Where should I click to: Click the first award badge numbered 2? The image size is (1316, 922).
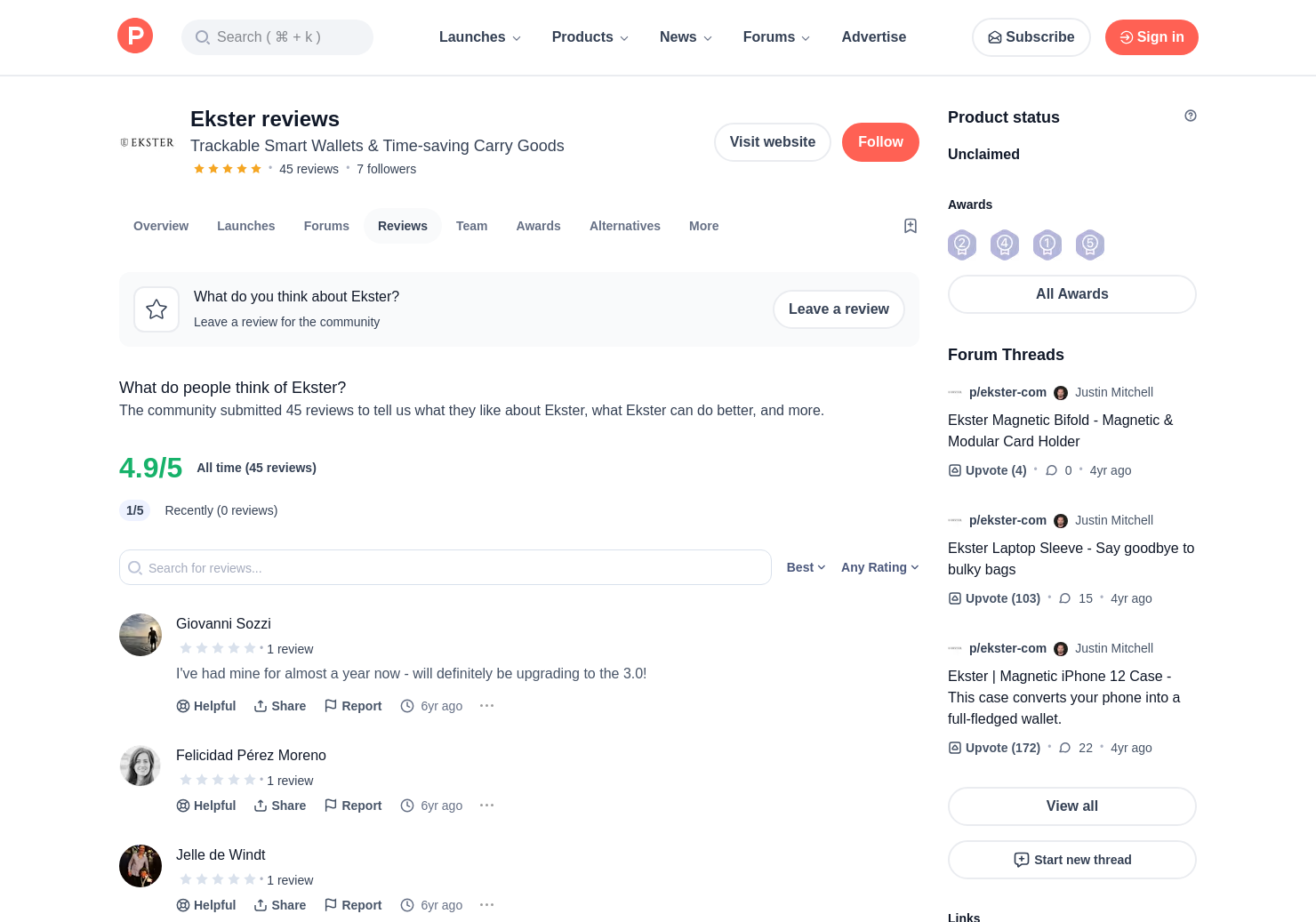962,245
